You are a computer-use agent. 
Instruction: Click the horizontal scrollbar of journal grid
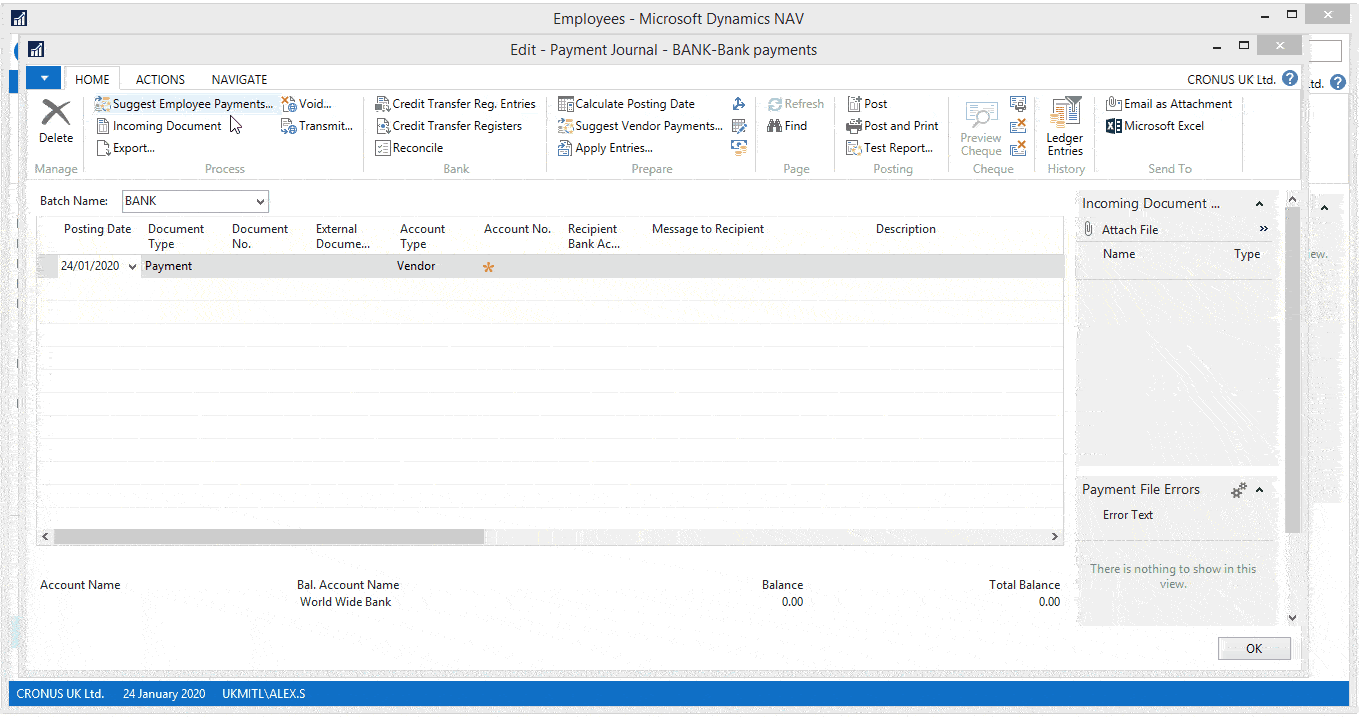pyautogui.click(x=268, y=537)
